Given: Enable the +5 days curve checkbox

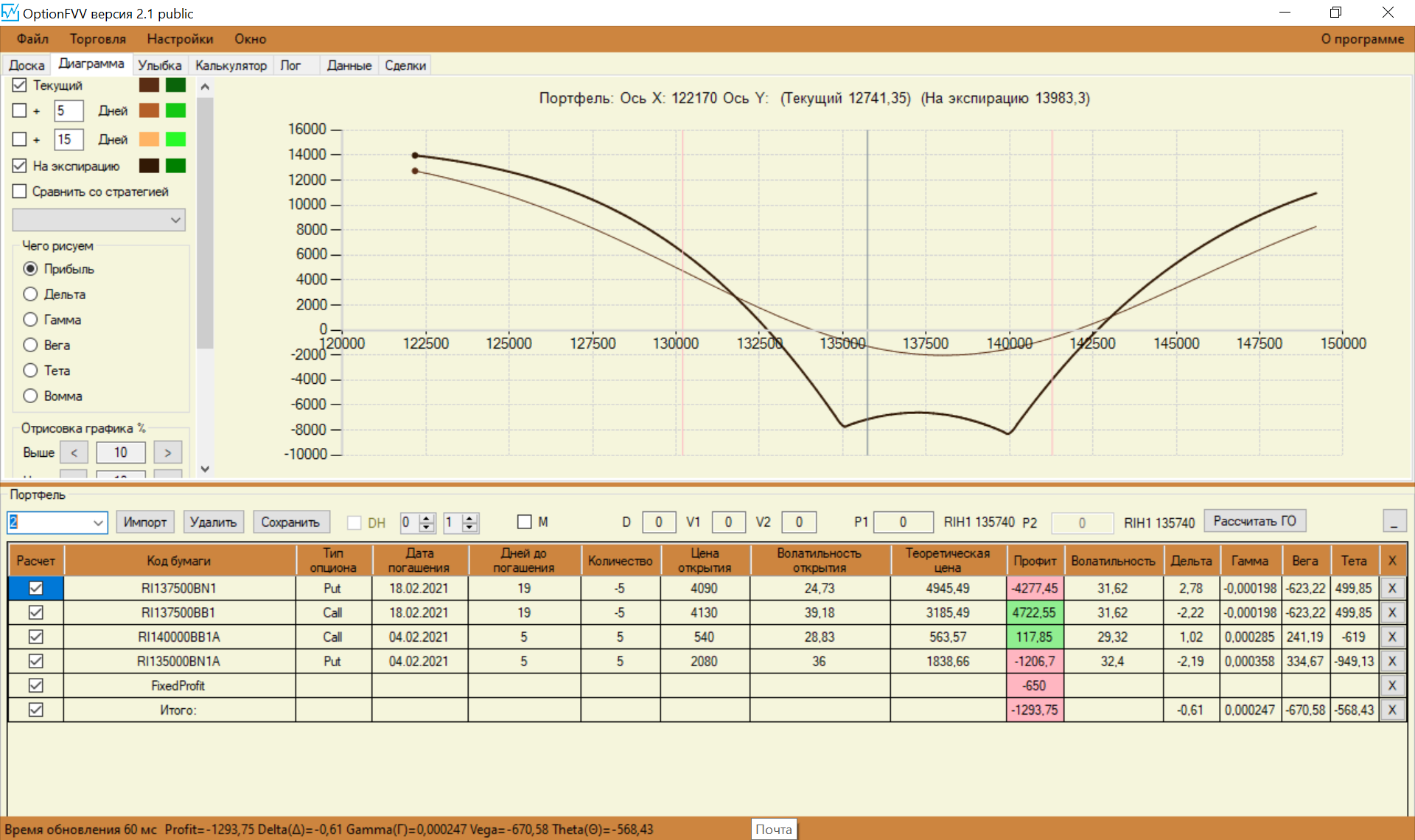Looking at the screenshot, I should click(20, 111).
